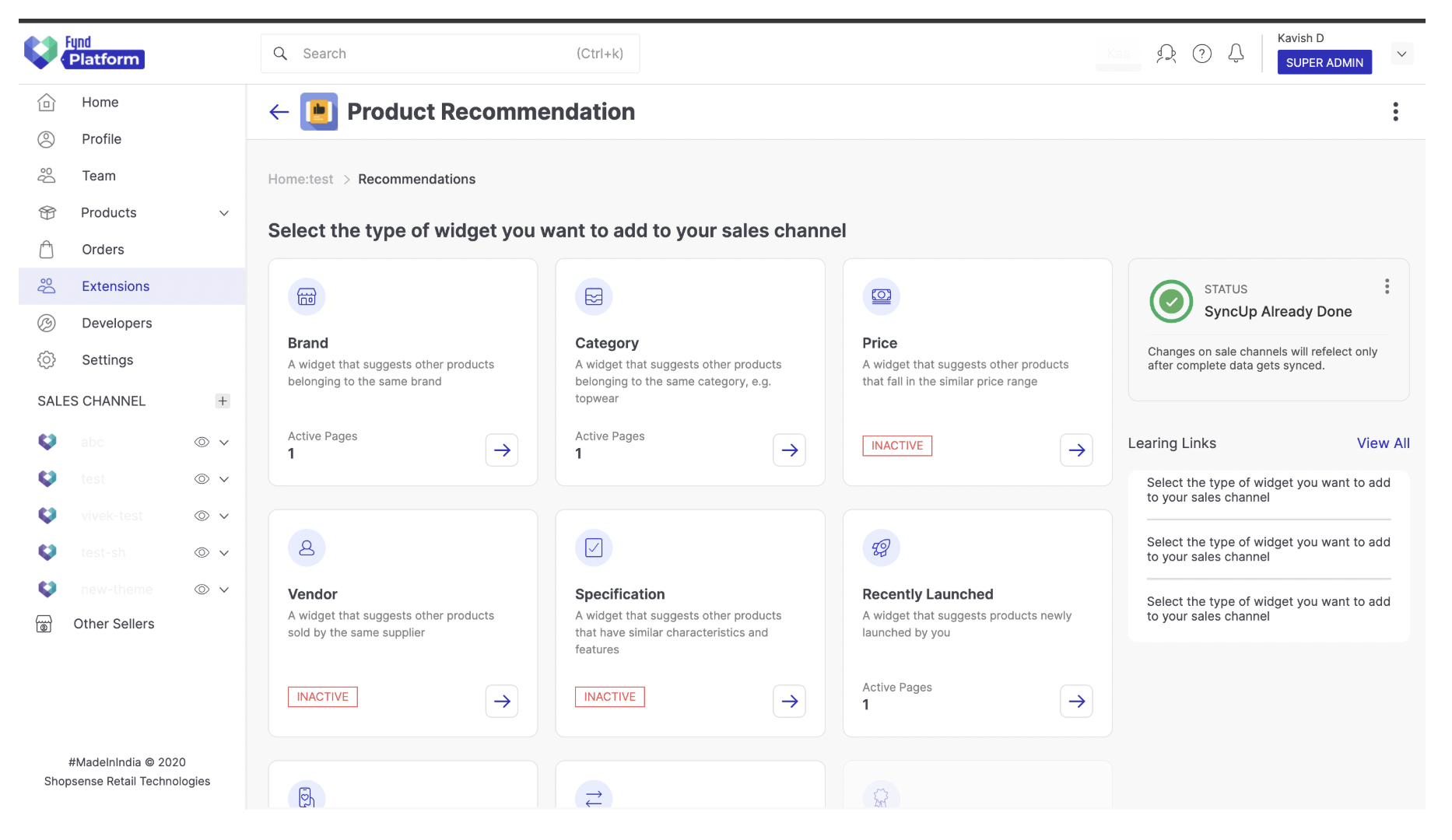Click the Product Recommendation extension icon
This screenshot has height=840, width=1452.
[x=319, y=112]
